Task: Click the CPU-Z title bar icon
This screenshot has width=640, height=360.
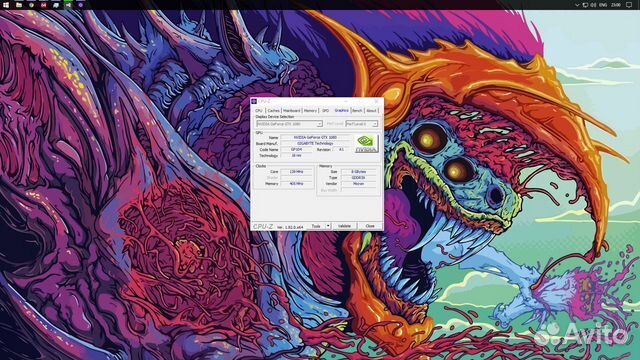Action: tap(254, 101)
